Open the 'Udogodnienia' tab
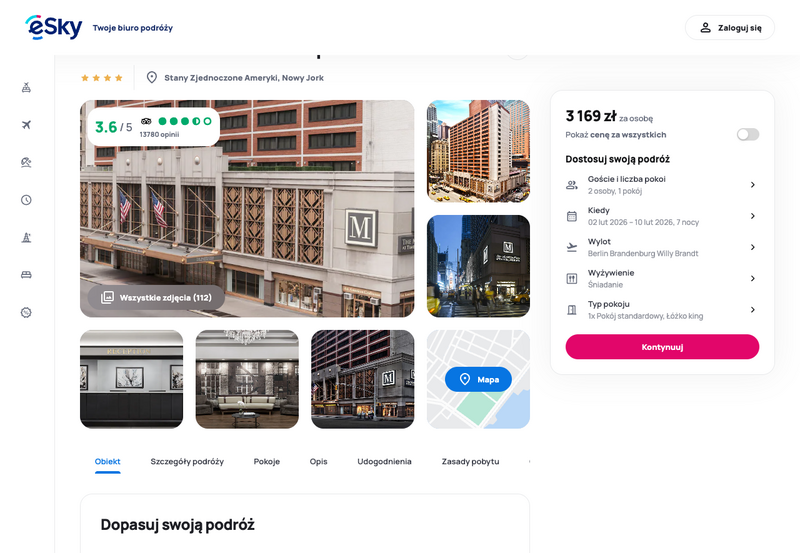Viewport: 800px width, 553px height. tap(384, 462)
